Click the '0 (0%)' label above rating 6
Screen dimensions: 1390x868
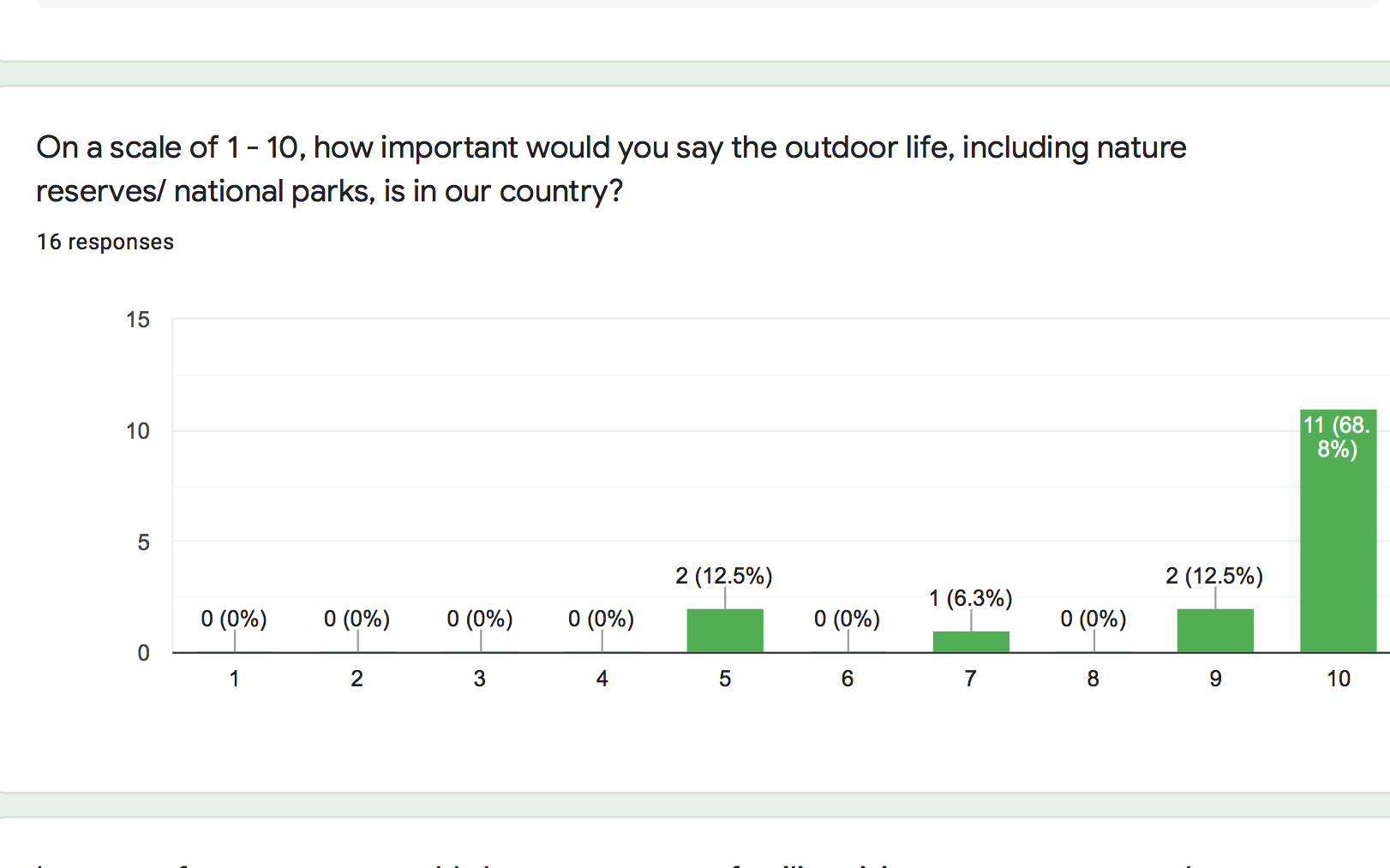click(x=848, y=619)
